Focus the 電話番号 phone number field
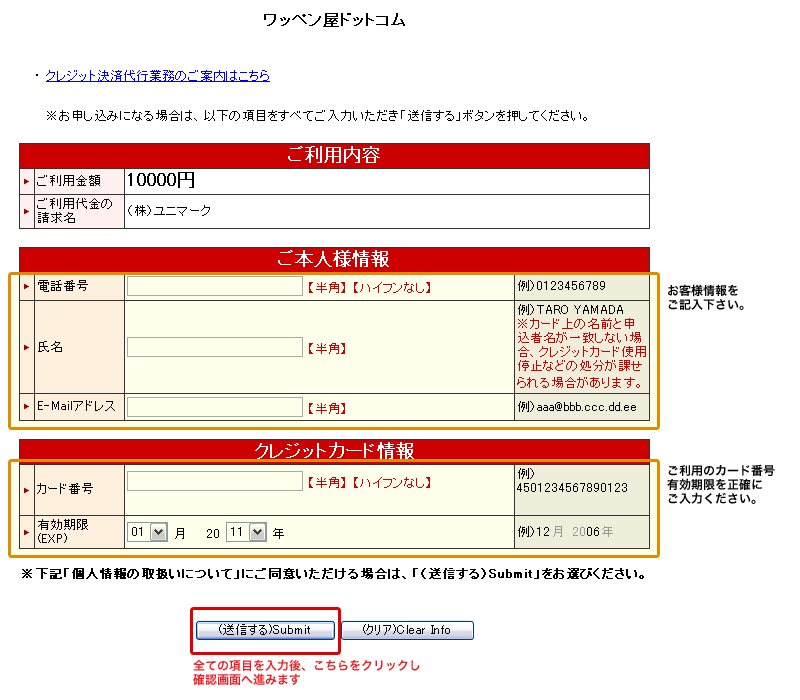This screenshot has width=800, height=700. coord(215,287)
